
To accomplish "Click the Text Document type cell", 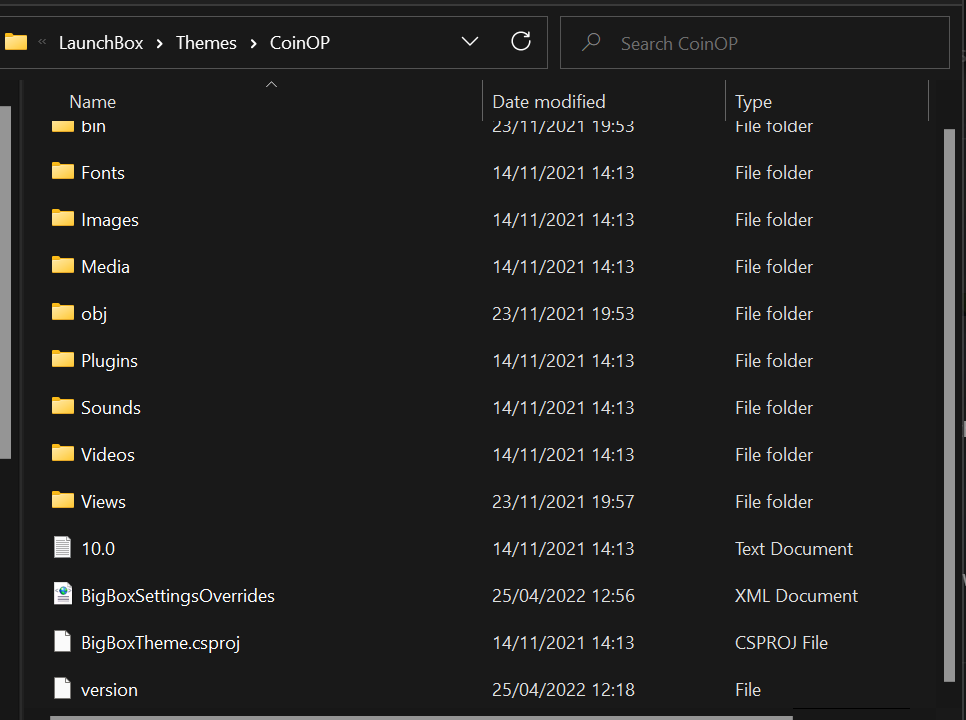I will (x=794, y=549).
